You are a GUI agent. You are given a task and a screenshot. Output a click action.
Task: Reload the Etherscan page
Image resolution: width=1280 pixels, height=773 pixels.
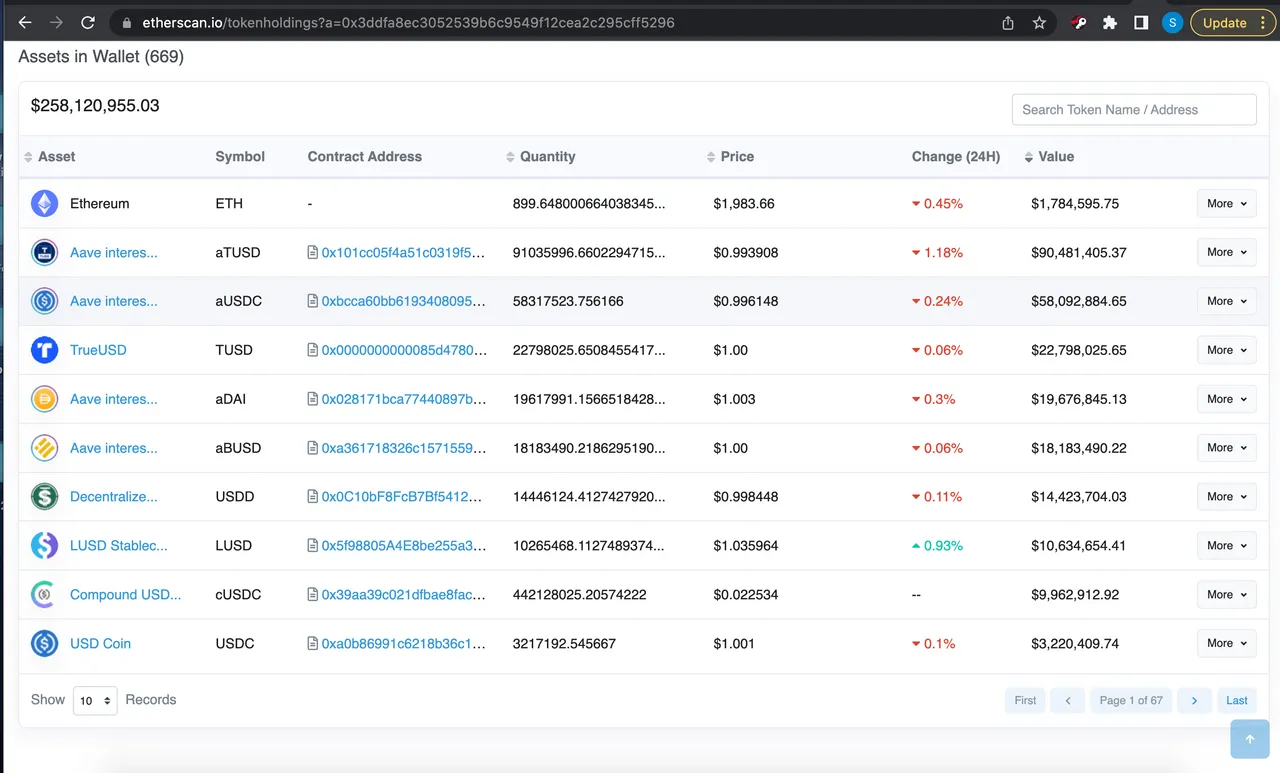tap(88, 22)
